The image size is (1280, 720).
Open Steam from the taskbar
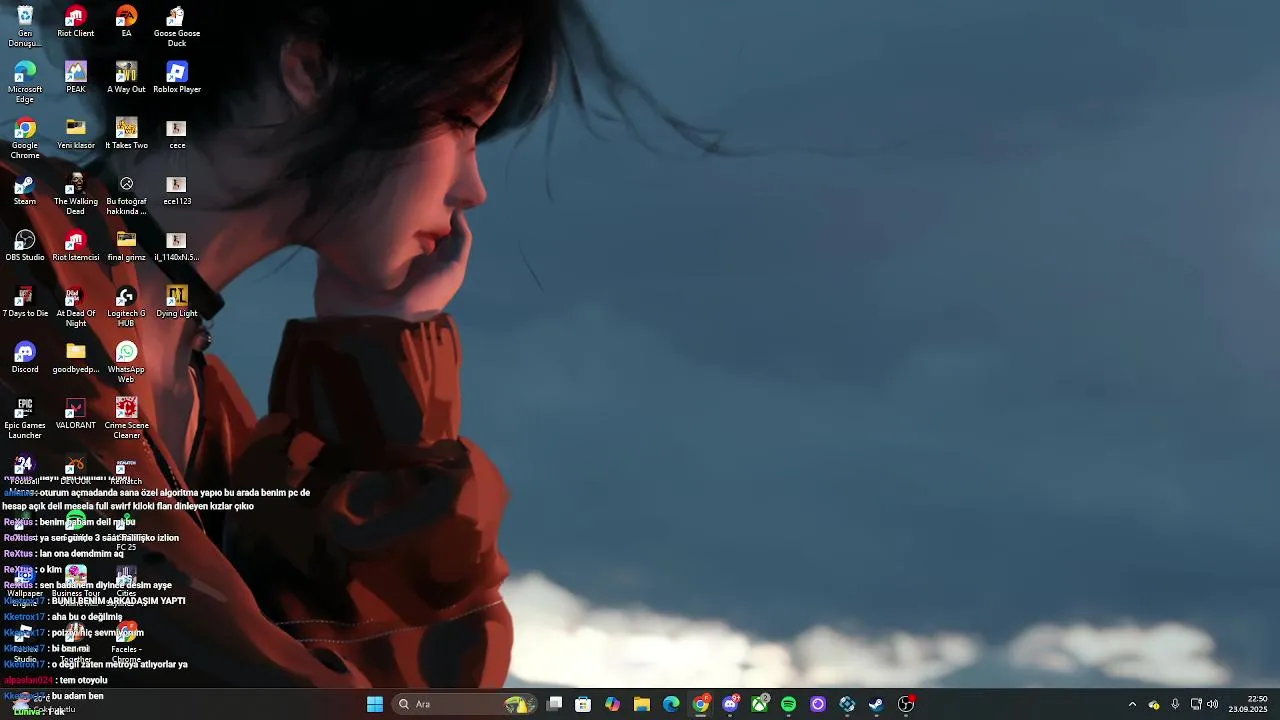click(x=876, y=704)
